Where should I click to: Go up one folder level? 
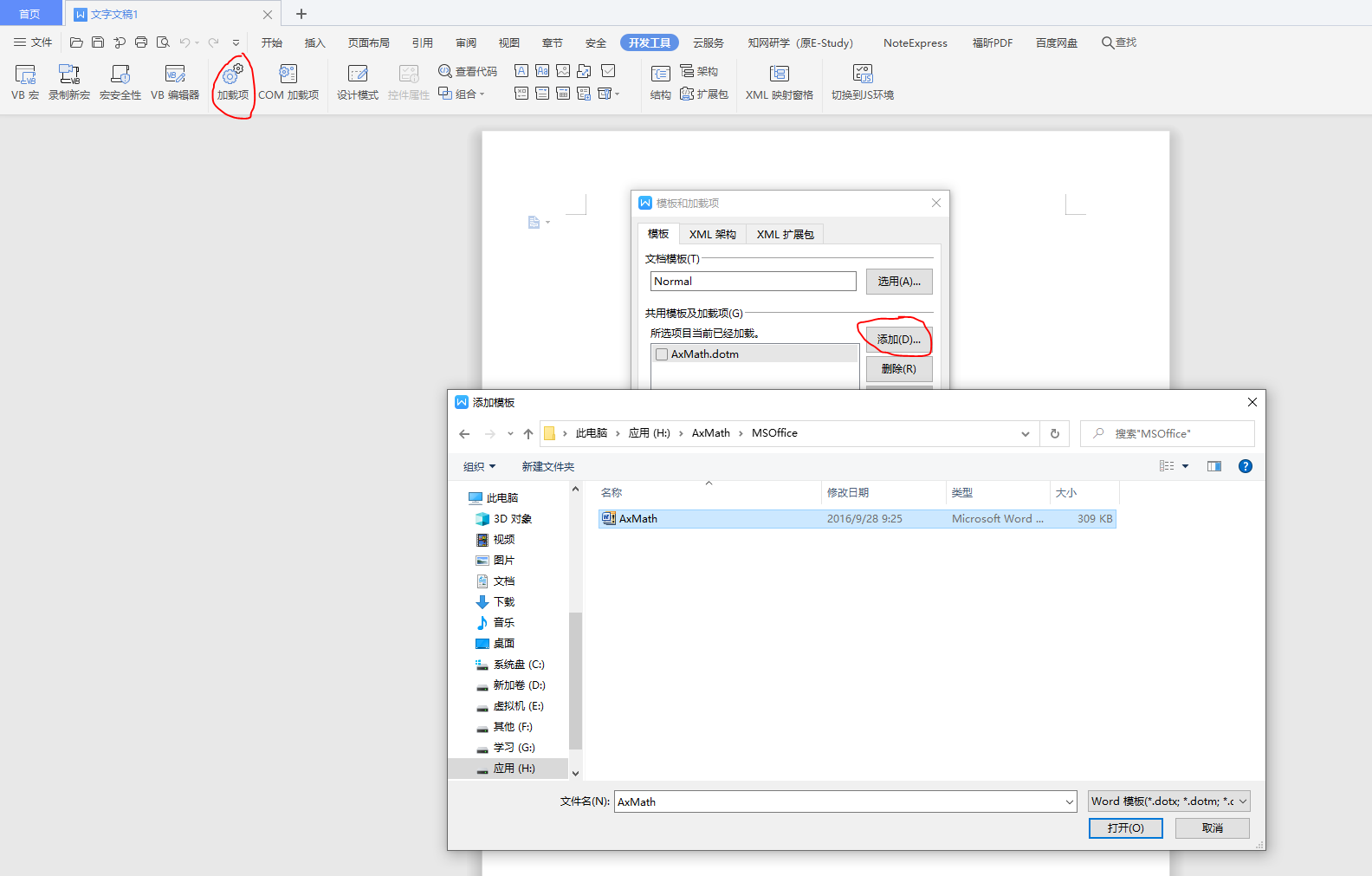point(528,434)
